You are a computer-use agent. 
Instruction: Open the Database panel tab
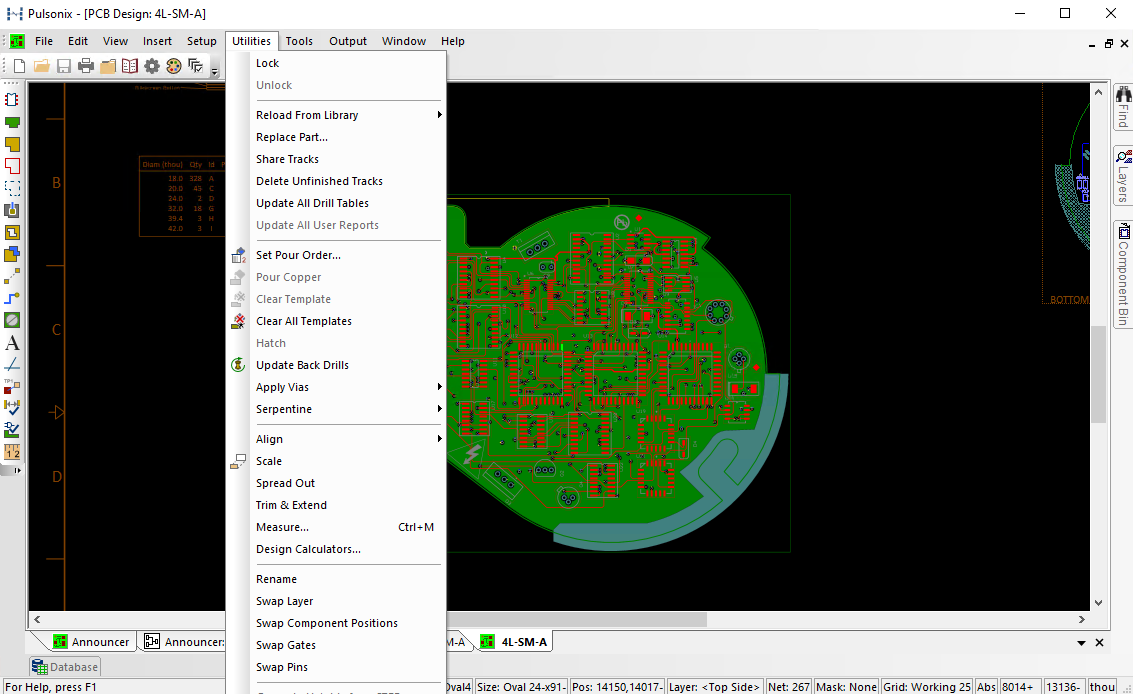[x=65, y=667]
